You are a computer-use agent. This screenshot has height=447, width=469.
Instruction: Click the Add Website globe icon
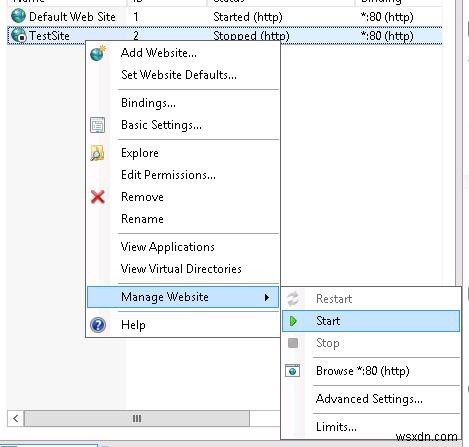pyautogui.click(x=98, y=53)
